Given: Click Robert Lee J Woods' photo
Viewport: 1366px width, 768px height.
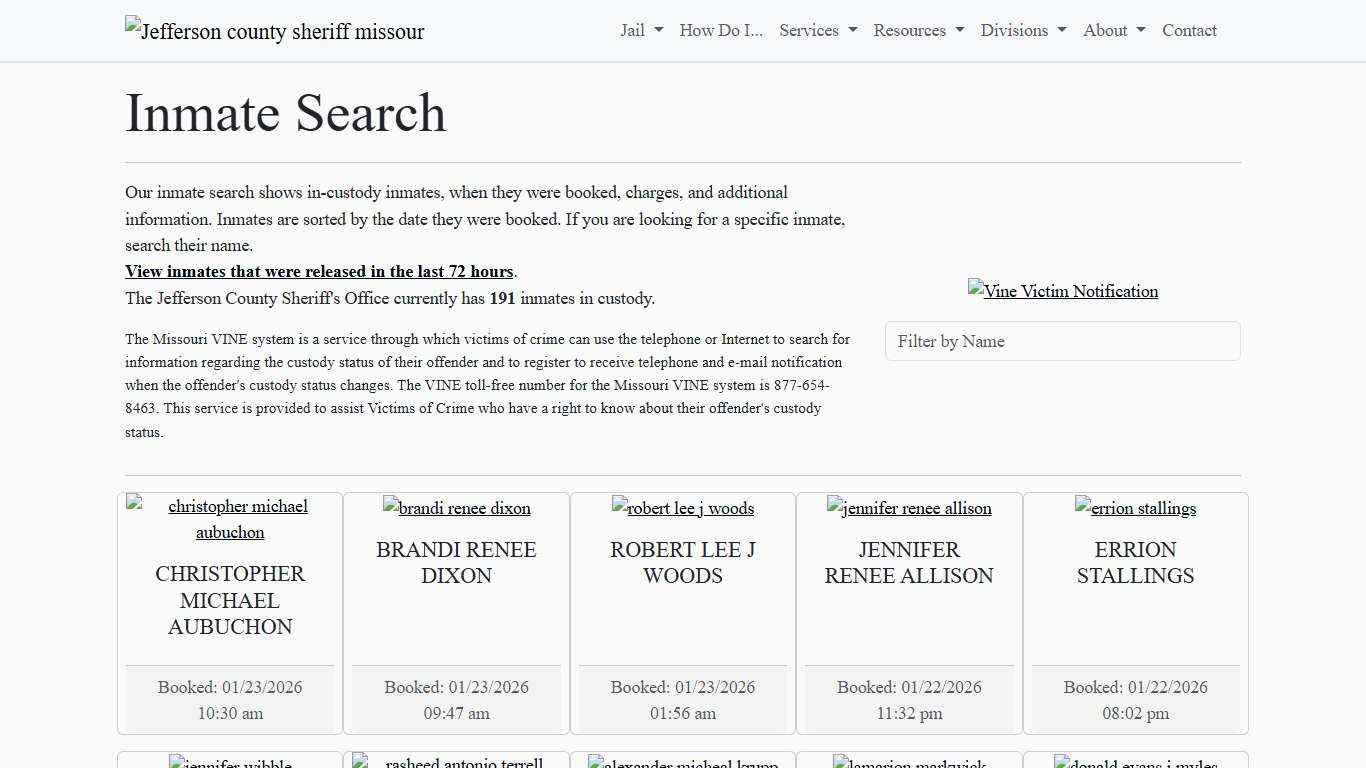Looking at the screenshot, I should tap(682, 508).
